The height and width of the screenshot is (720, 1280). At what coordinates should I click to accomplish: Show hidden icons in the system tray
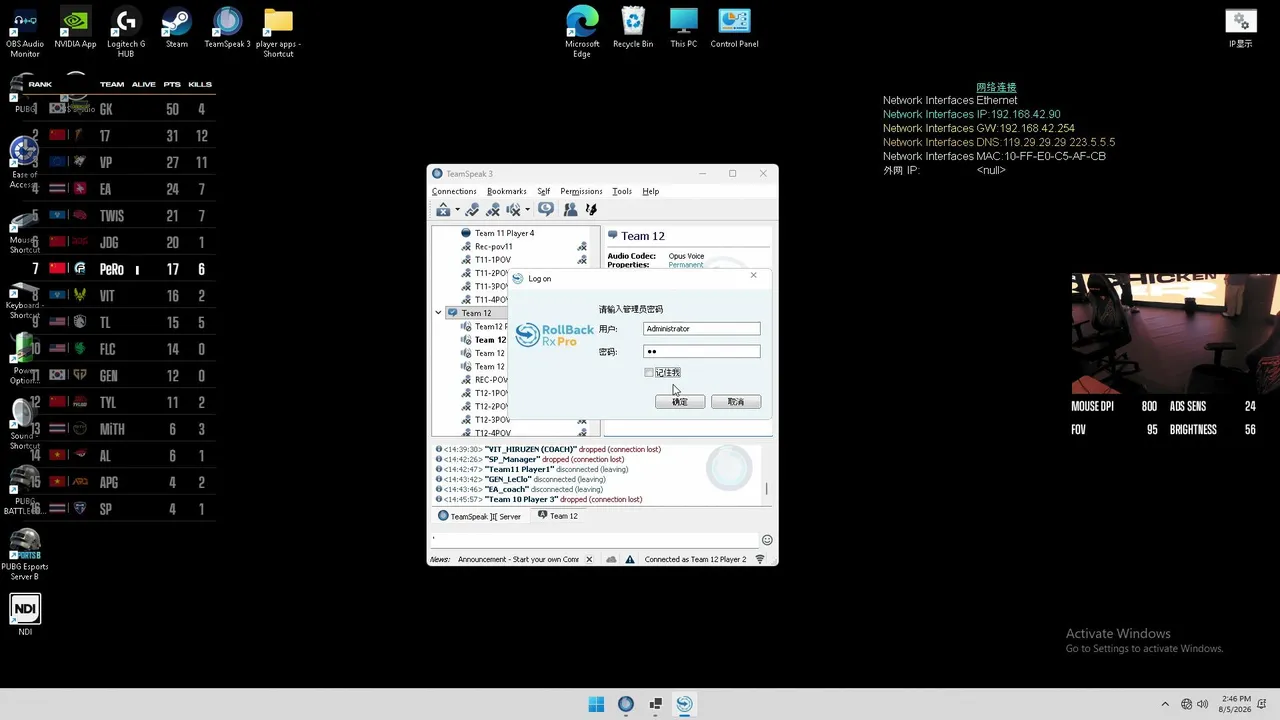1165,704
